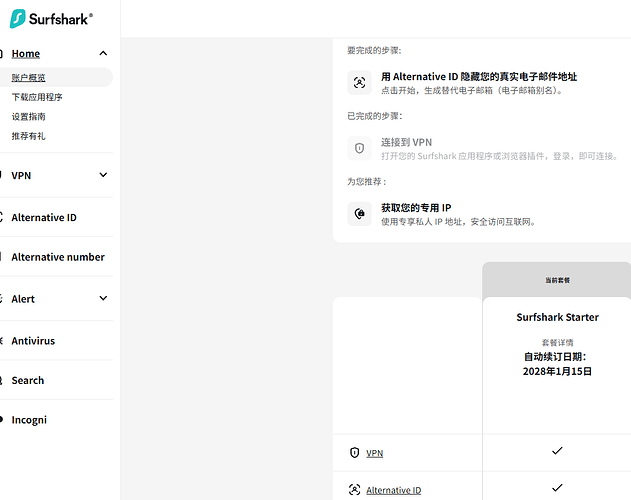Click Alternative ID icon in plan table

pyautogui.click(x=354, y=490)
